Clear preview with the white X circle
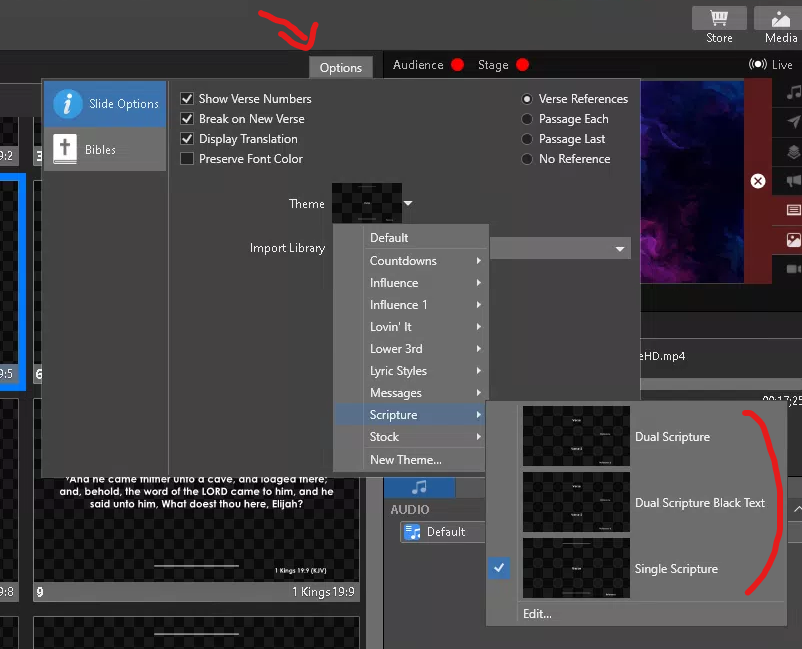Screen dimensions: 802x649 [758, 181]
